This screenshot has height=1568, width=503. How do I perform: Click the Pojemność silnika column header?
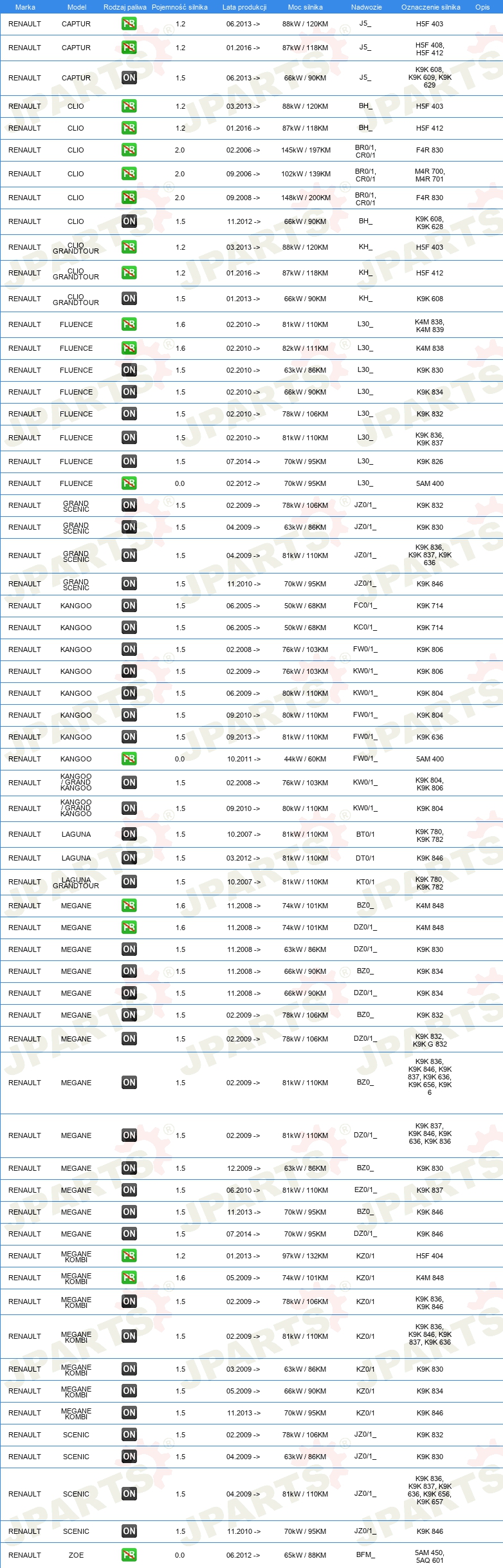pyautogui.click(x=179, y=7)
